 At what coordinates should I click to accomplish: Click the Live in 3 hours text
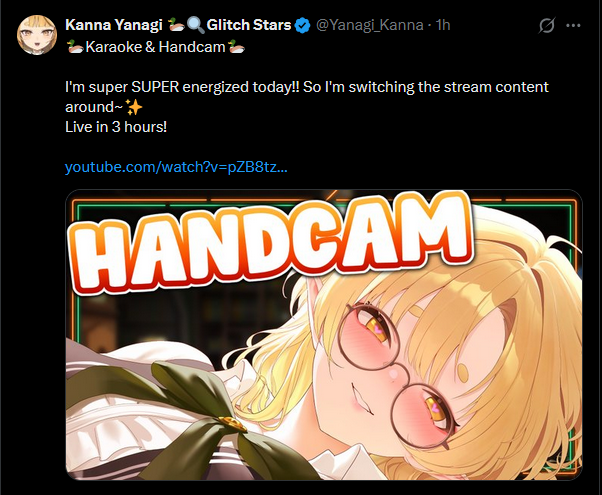tap(116, 127)
